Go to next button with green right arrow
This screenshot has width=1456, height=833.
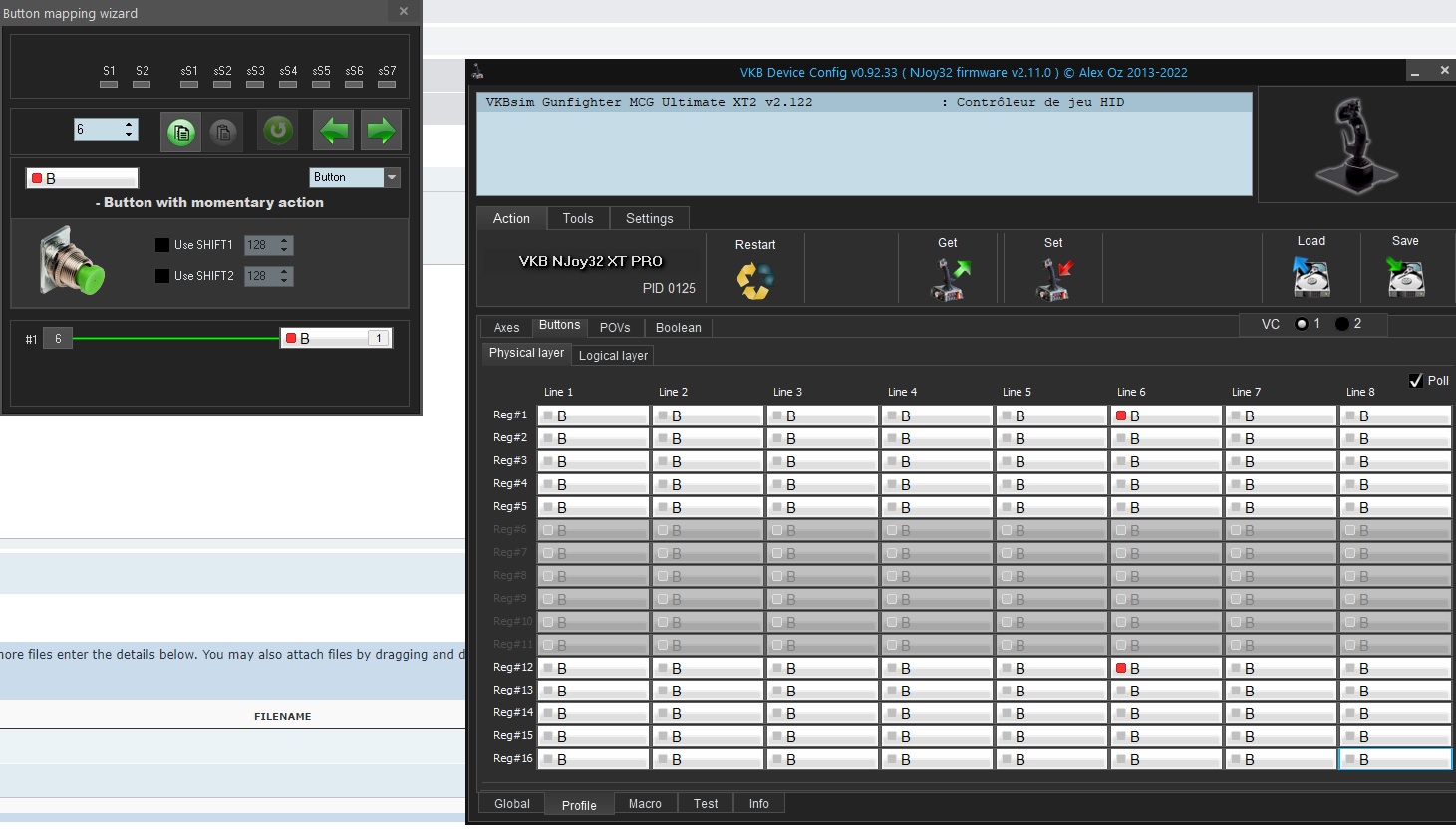pos(381,131)
